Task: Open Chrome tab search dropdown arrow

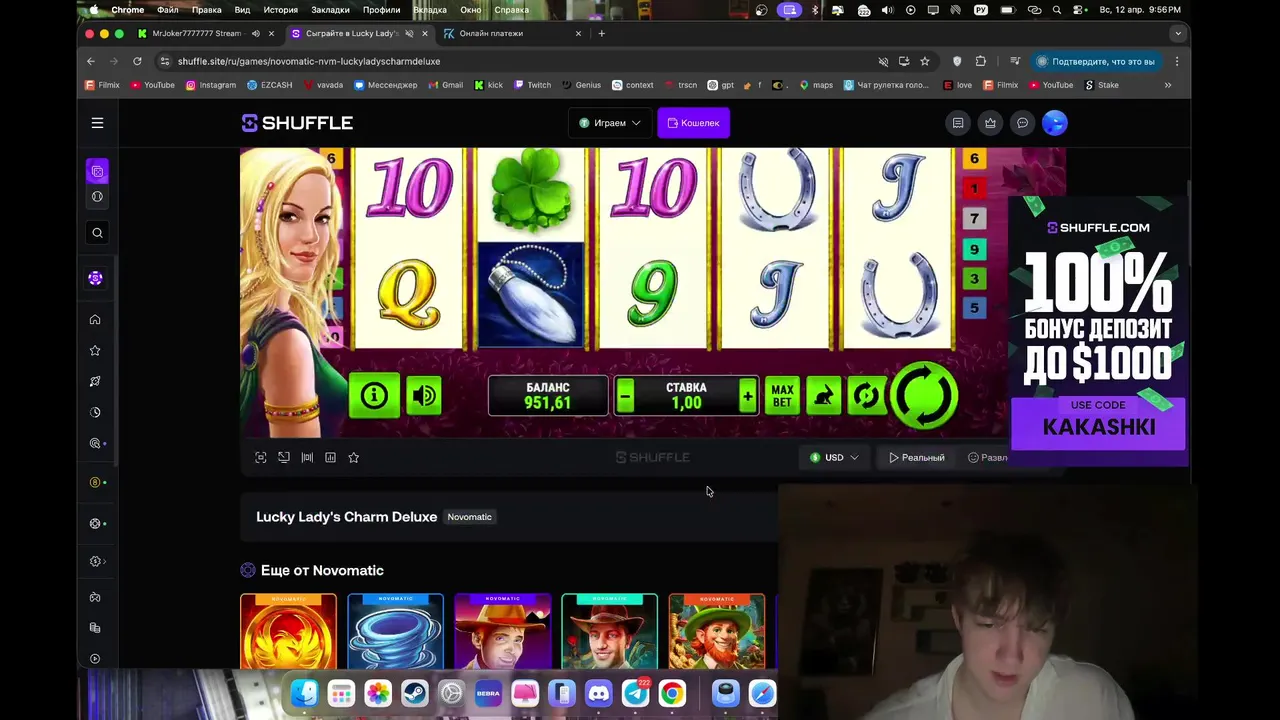Action: click(x=1177, y=33)
